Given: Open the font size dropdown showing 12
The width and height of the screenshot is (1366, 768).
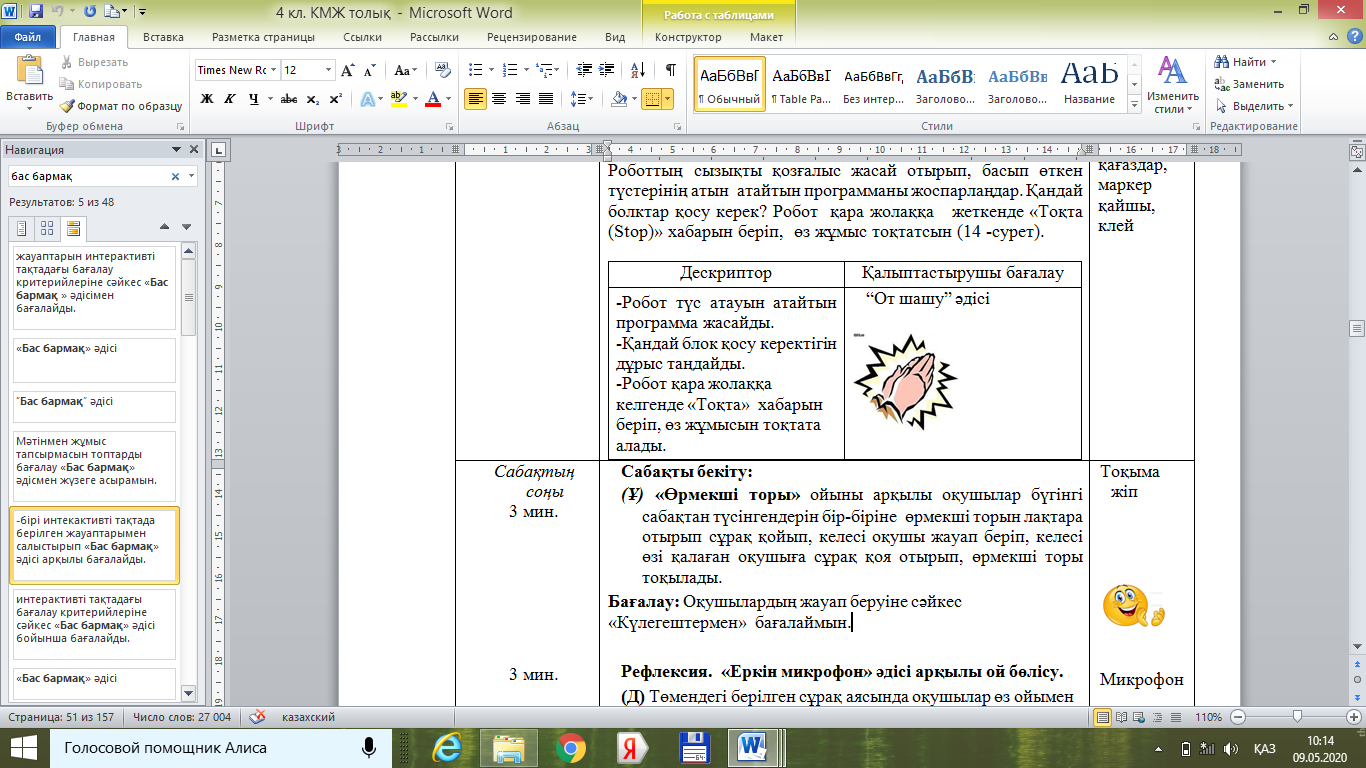Looking at the screenshot, I should pyautogui.click(x=329, y=70).
